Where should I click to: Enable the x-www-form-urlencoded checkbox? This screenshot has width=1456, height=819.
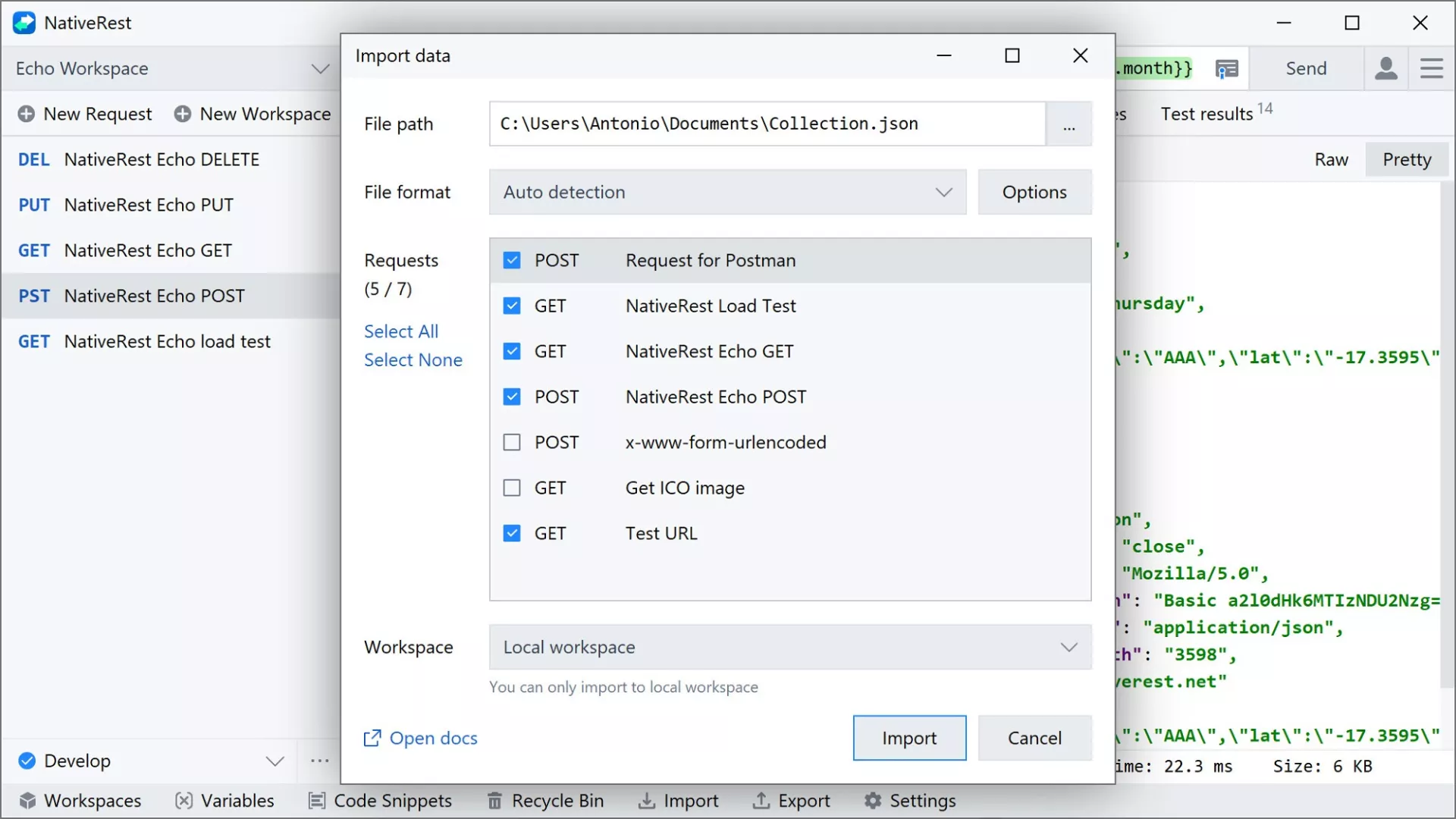pyautogui.click(x=512, y=443)
